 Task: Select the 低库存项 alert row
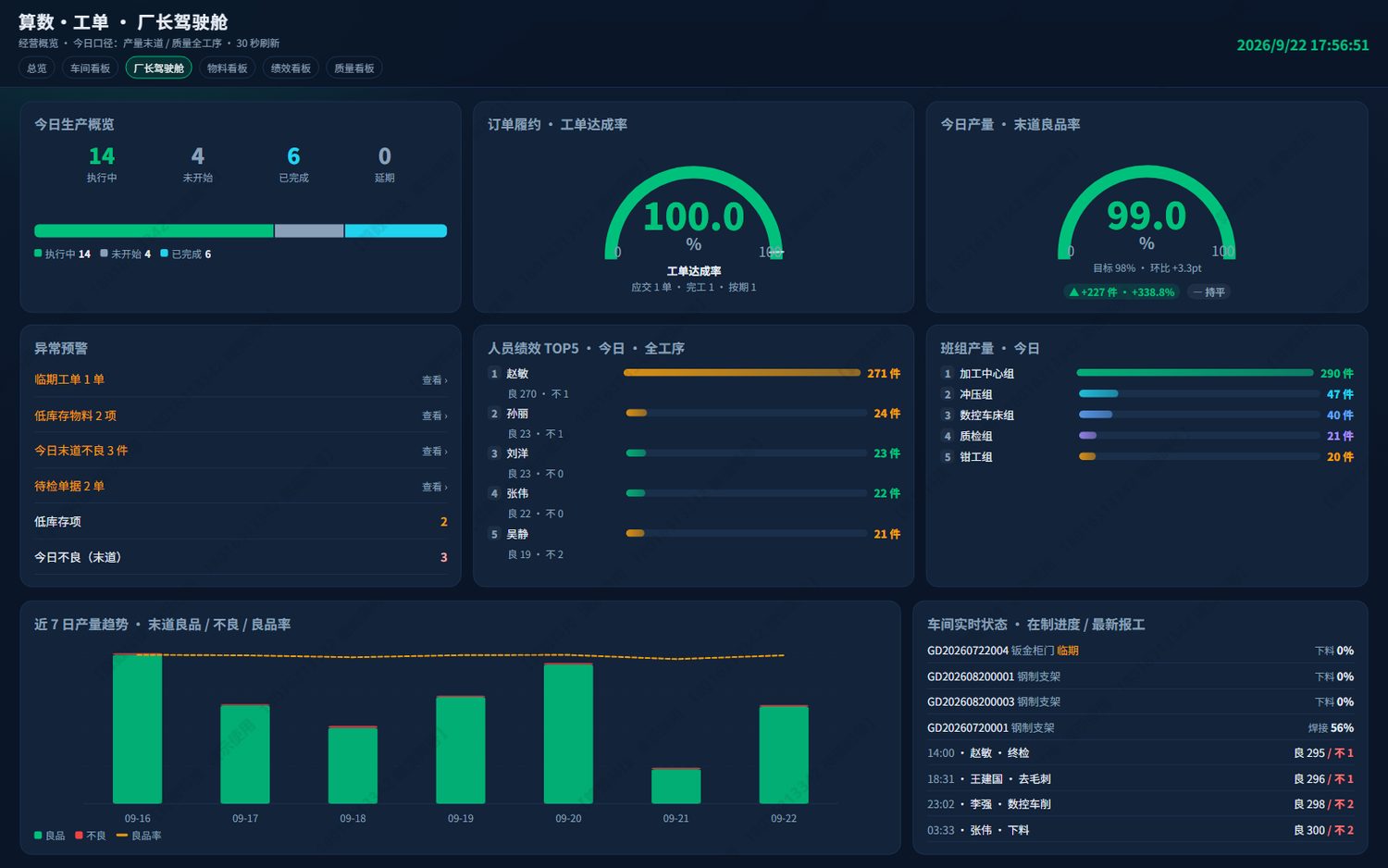click(241, 522)
